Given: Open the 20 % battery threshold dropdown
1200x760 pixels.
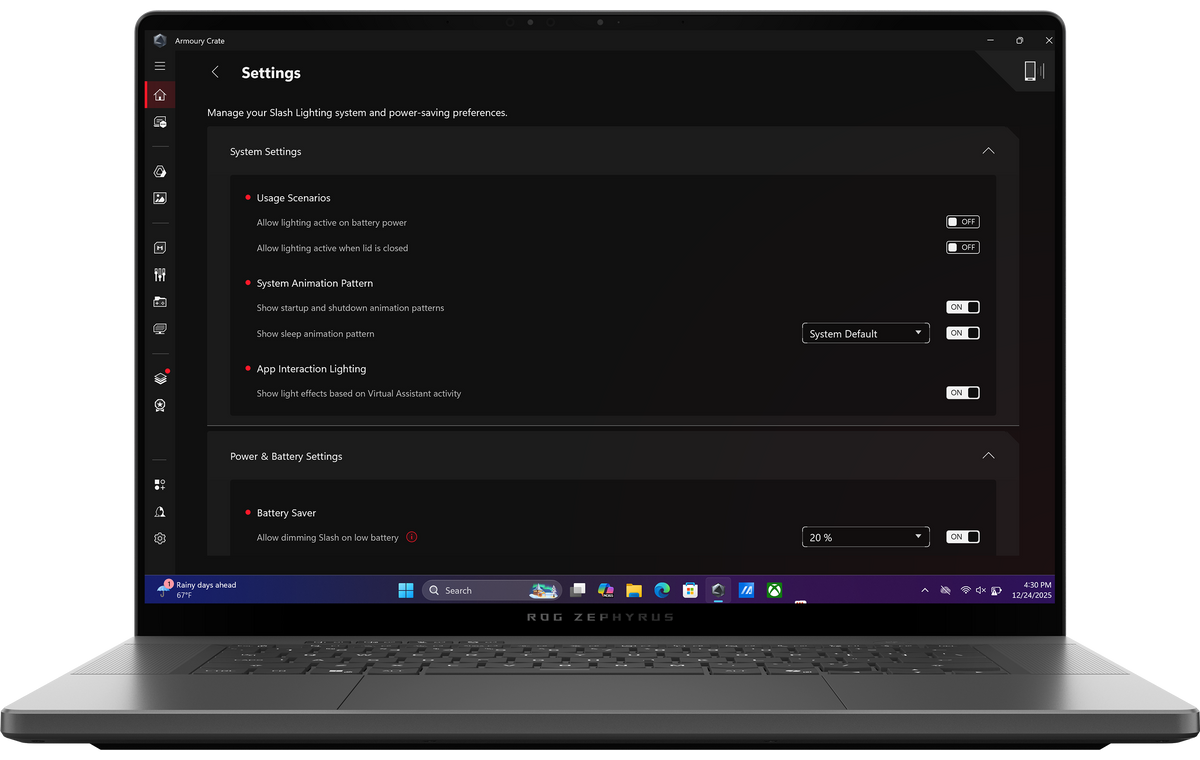Looking at the screenshot, I should coord(866,537).
